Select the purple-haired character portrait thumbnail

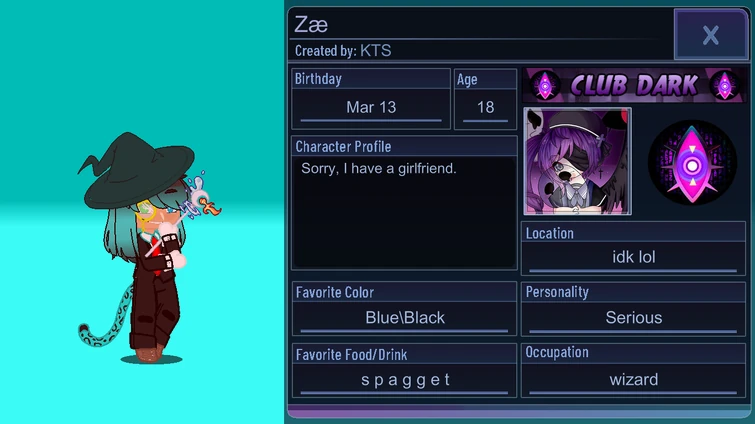coord(577,161)
